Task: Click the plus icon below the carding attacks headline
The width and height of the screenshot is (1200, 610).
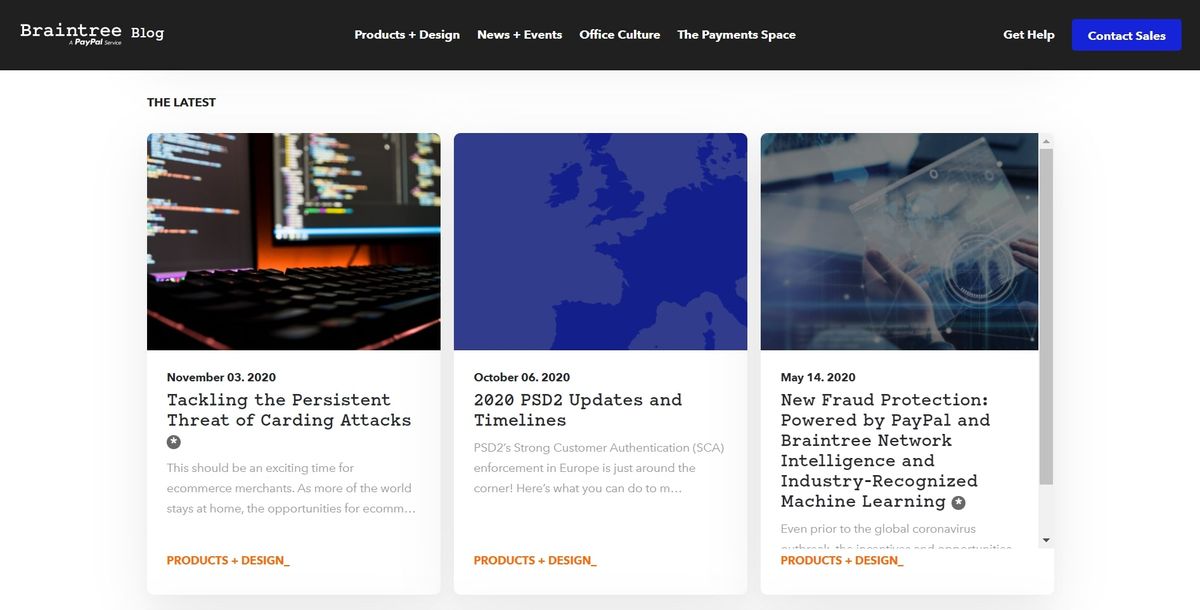Action: [x=173, y=441]
